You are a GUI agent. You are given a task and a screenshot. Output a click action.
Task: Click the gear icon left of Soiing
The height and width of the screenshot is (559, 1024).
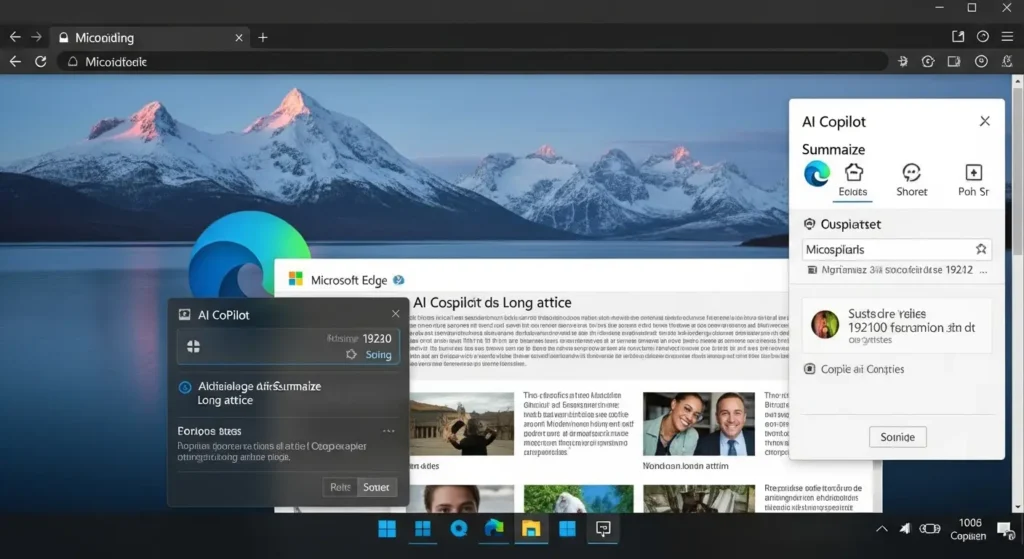tap(351, 354)
